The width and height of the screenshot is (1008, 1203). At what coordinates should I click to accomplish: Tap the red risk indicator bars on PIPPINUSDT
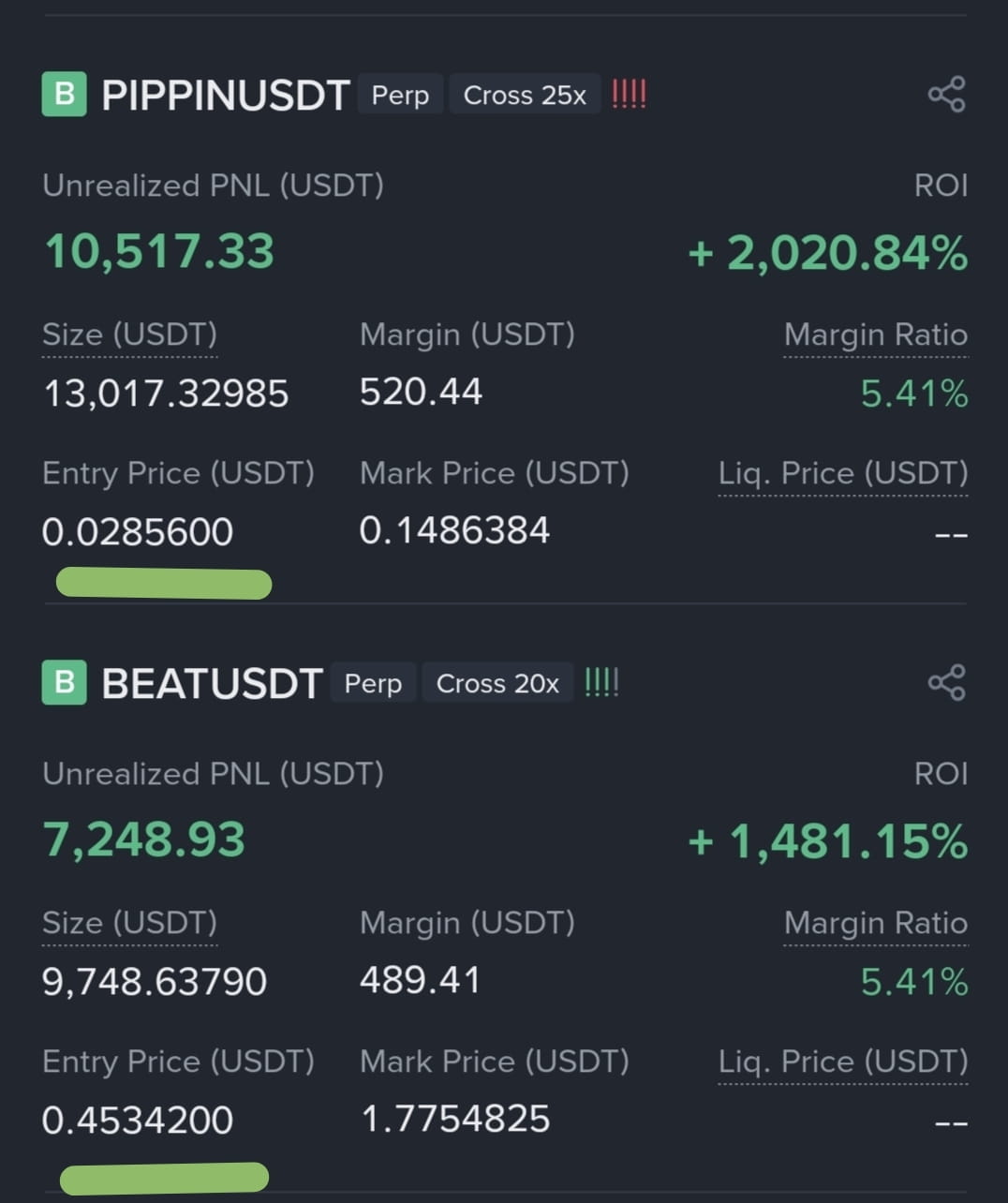(x=629, y=95)
